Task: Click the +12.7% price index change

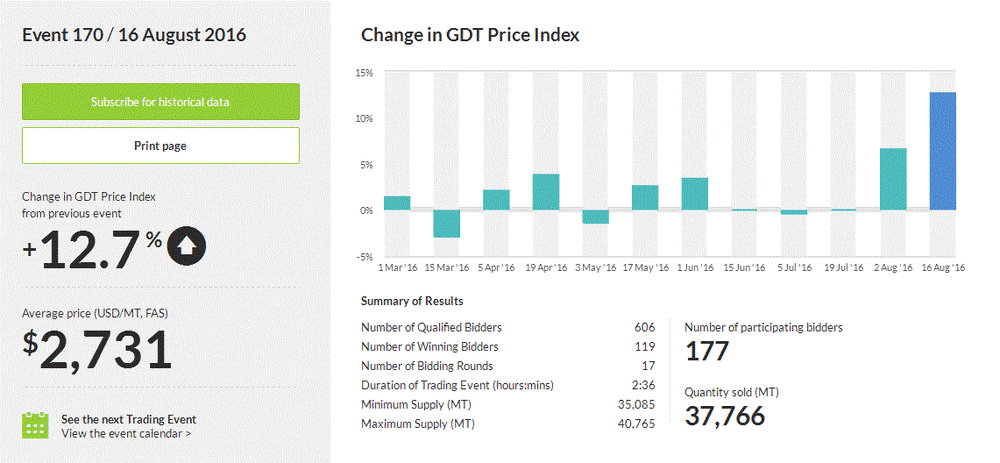Action: (91, 249)
